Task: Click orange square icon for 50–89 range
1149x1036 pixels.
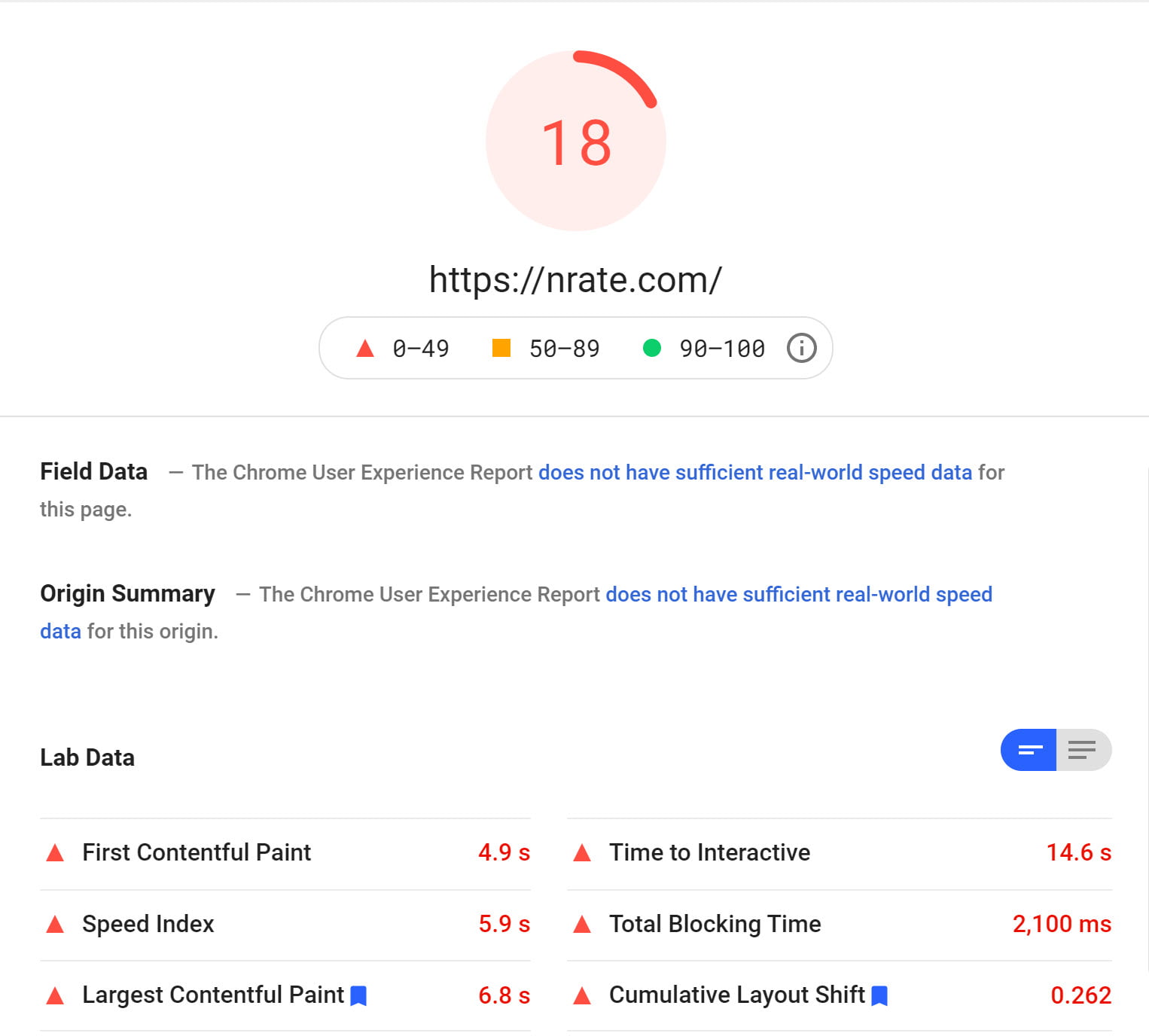Action: [x=501, y=348]
